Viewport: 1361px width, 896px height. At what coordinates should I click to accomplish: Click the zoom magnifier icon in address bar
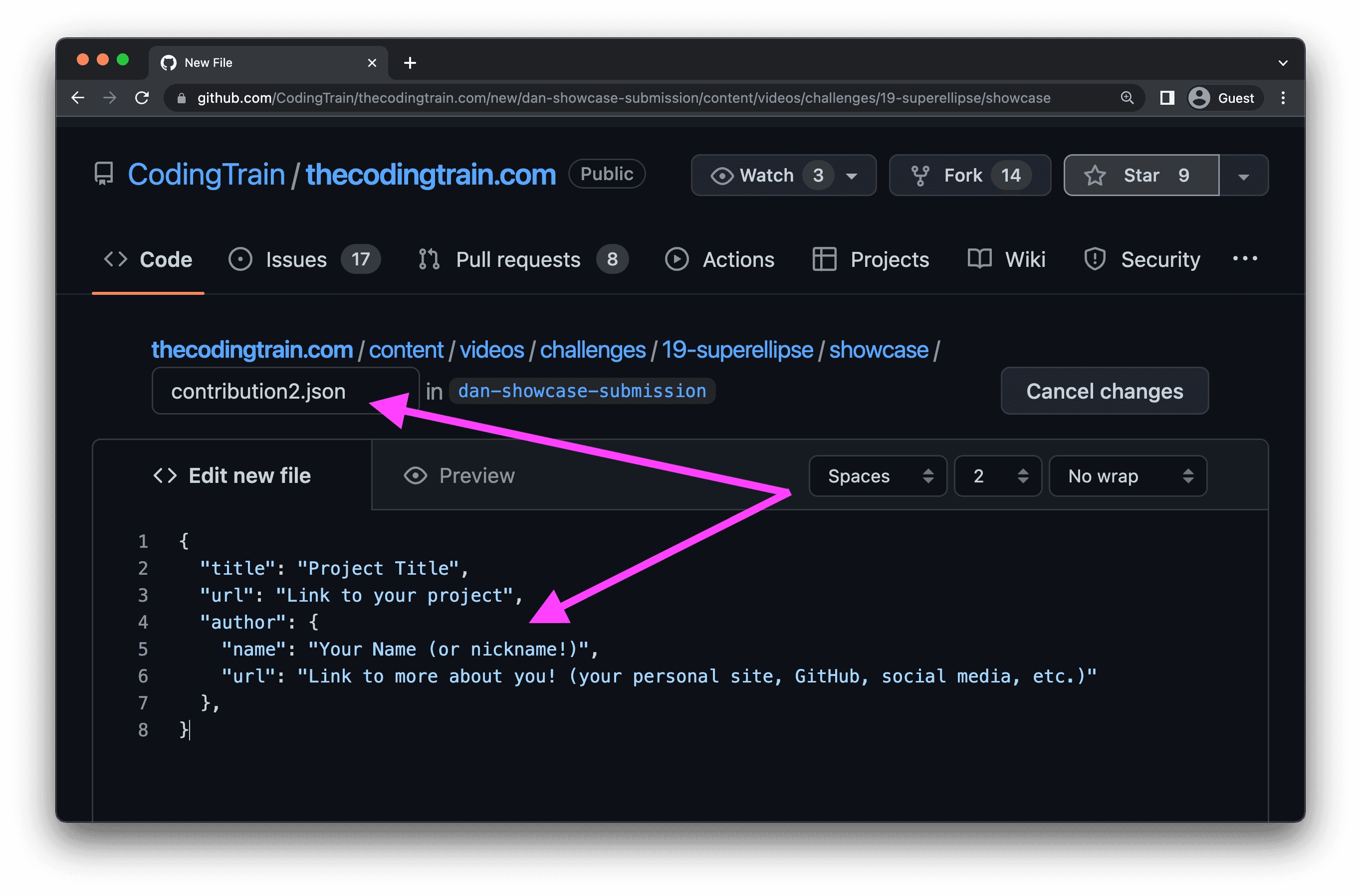pos(1127,98)
